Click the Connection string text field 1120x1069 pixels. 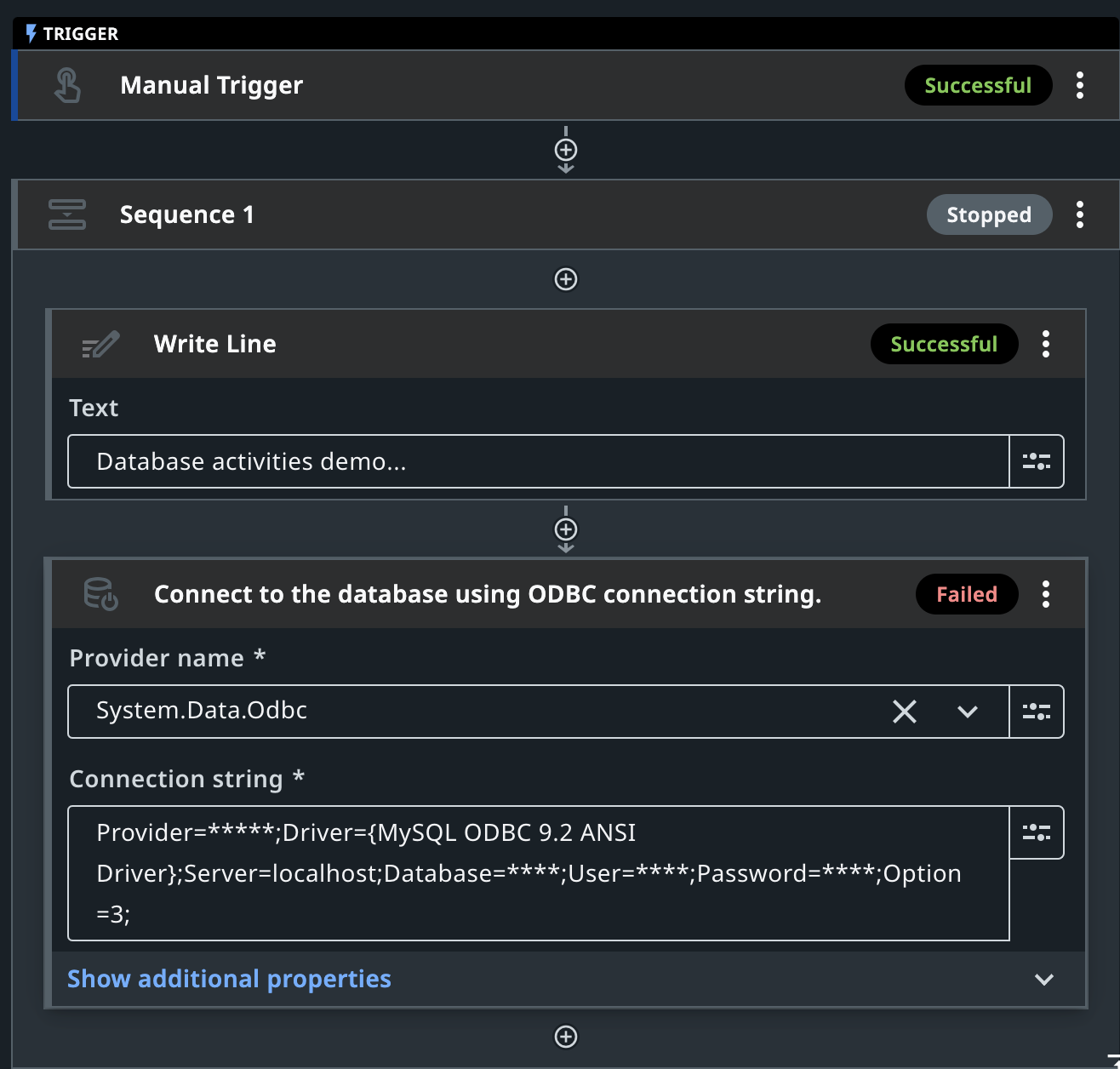coord(538,873)
